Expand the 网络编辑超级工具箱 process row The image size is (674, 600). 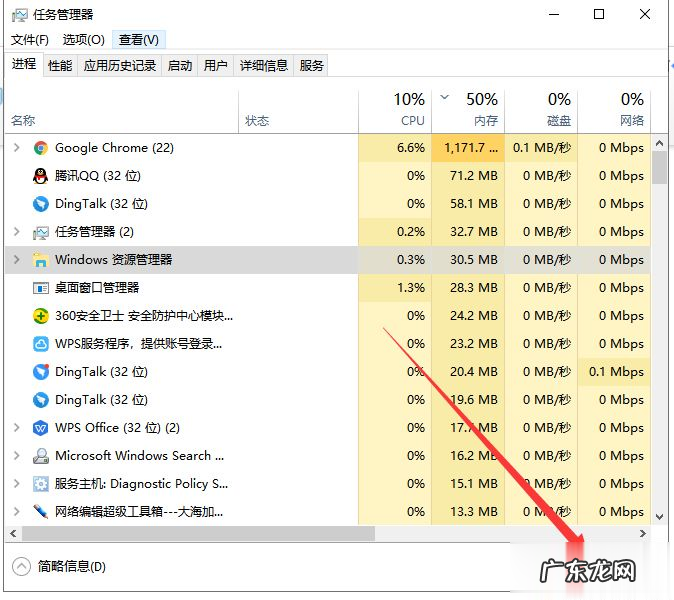pos(16,512)
